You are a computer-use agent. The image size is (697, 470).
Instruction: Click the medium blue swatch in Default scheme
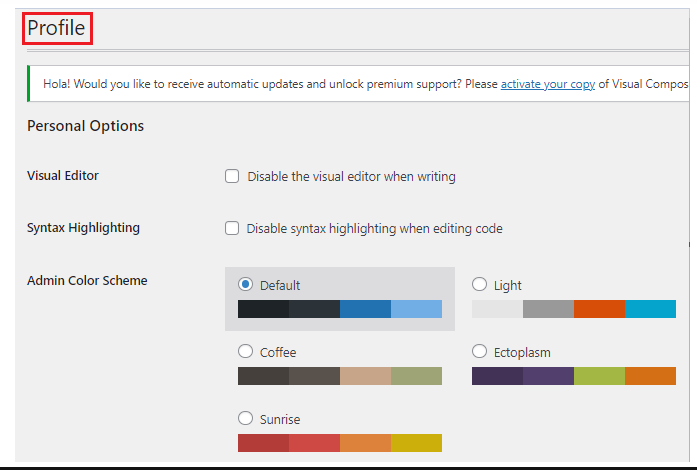pos(365,309)
